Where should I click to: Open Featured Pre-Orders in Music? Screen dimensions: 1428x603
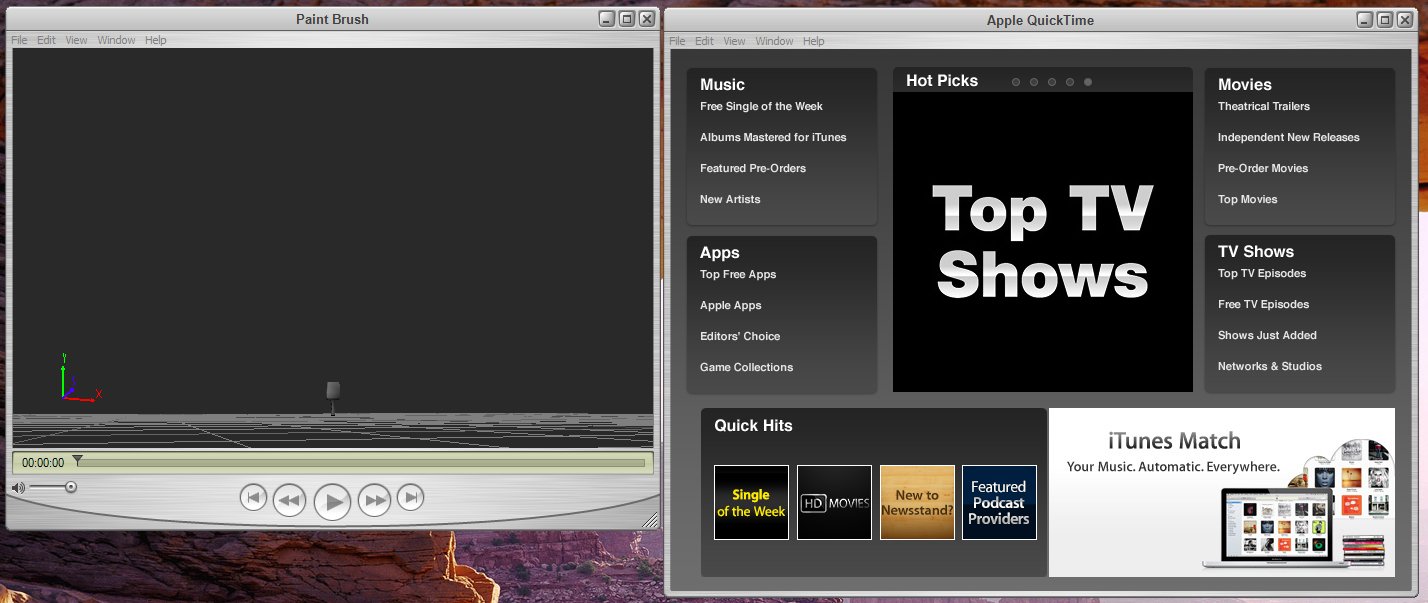753,168
